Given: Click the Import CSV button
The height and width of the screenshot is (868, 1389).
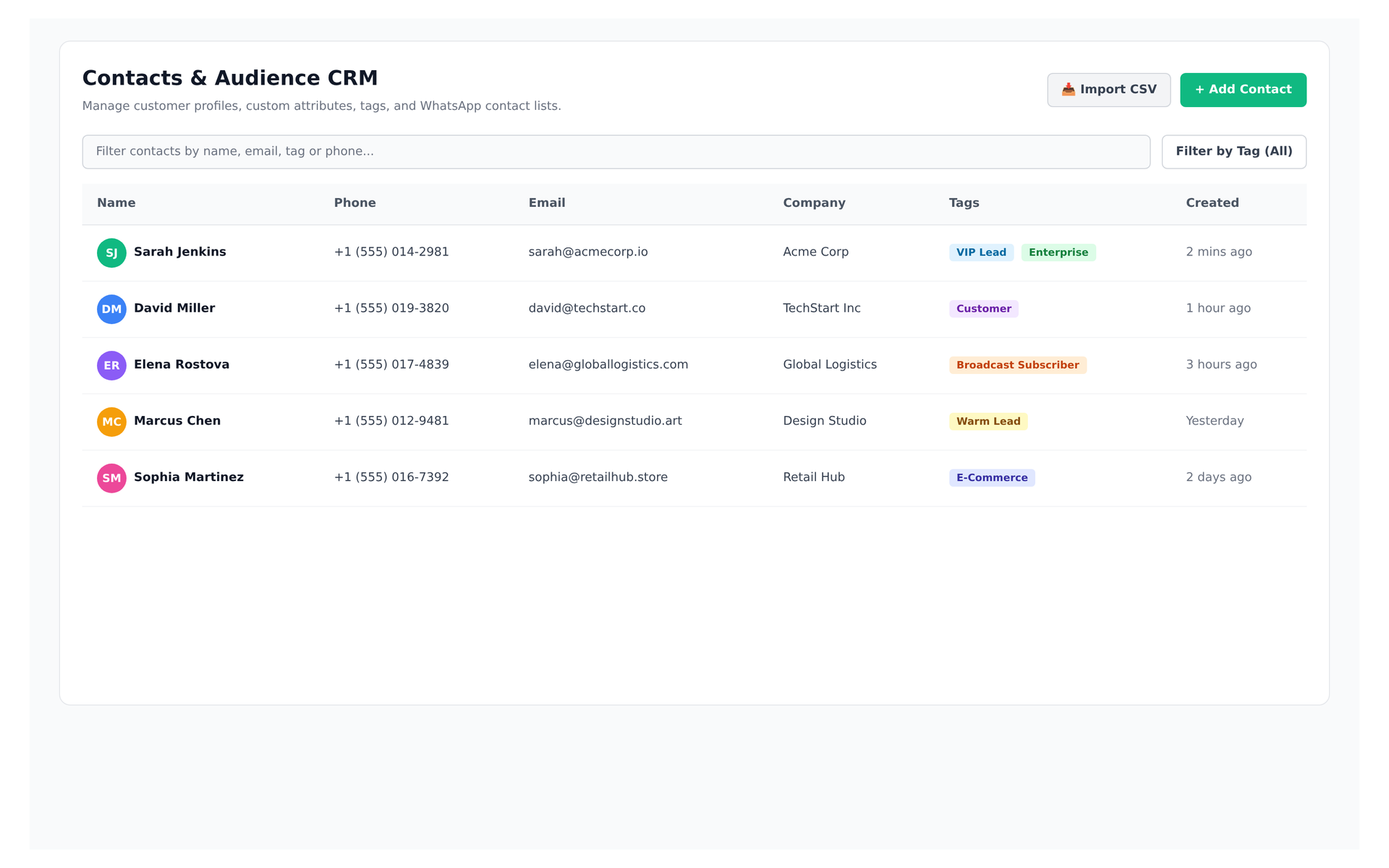Looking at the screenshot, I should point(1108,90).
